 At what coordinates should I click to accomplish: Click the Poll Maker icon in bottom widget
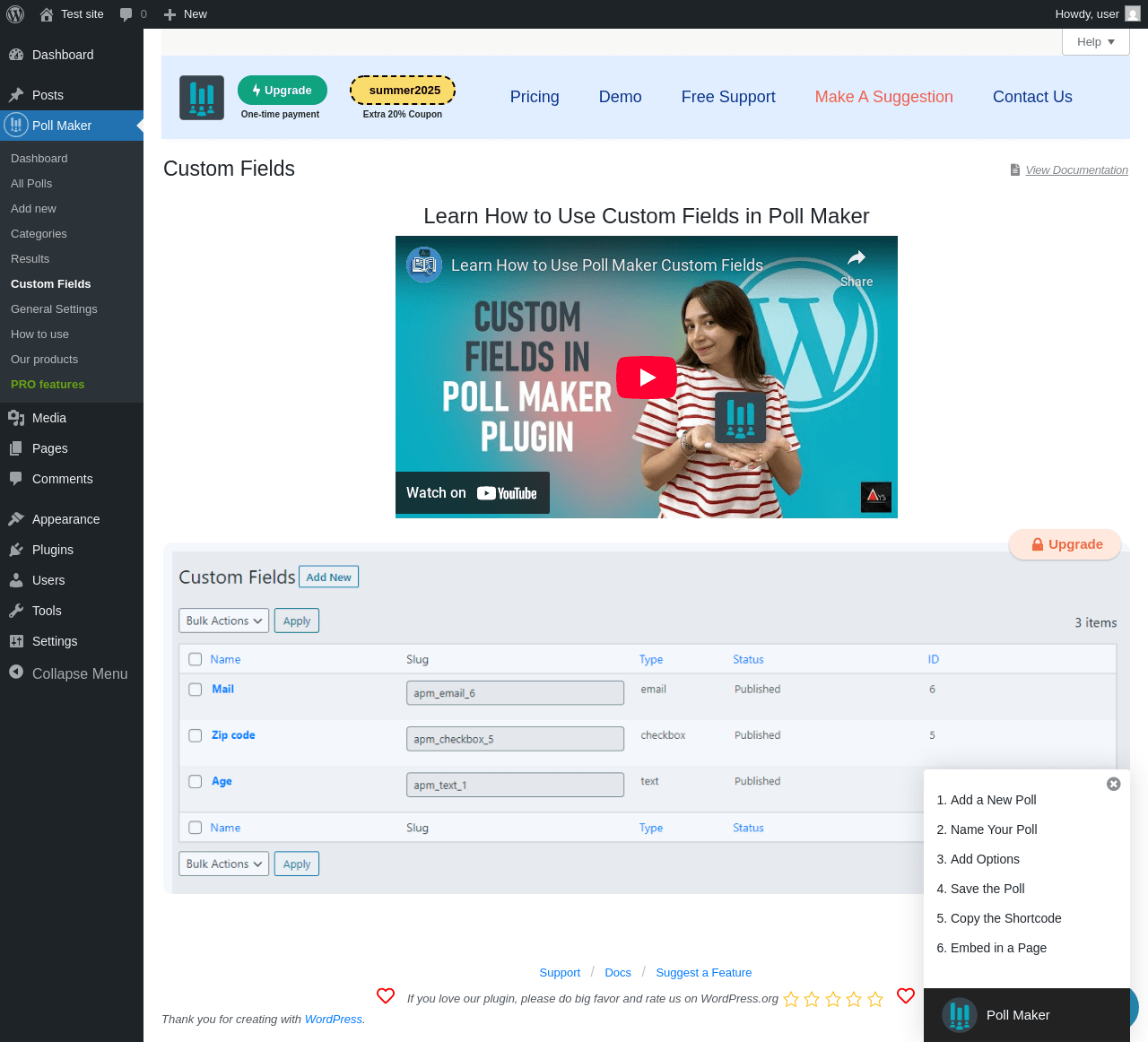[x=960, y=1015]
